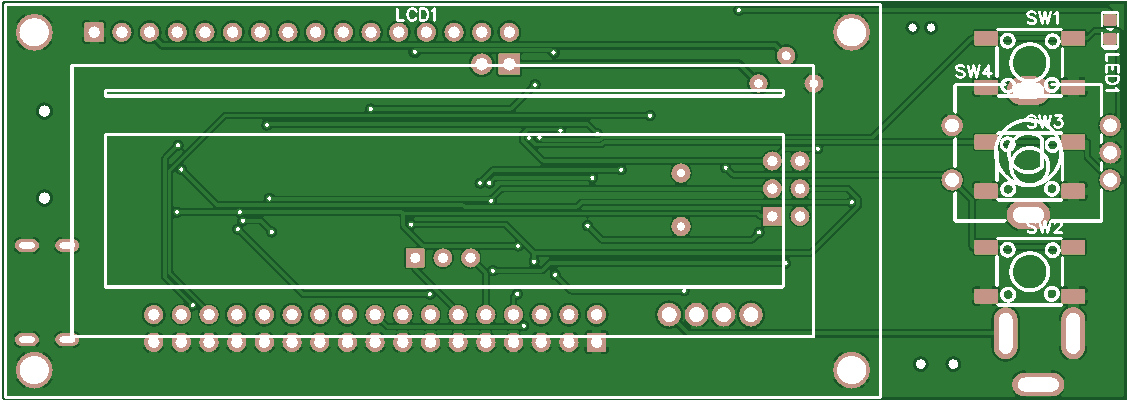This screenshot has width=1128, height=400.
Task: Select square pad of the three-pin header
Action: point(414,258)
